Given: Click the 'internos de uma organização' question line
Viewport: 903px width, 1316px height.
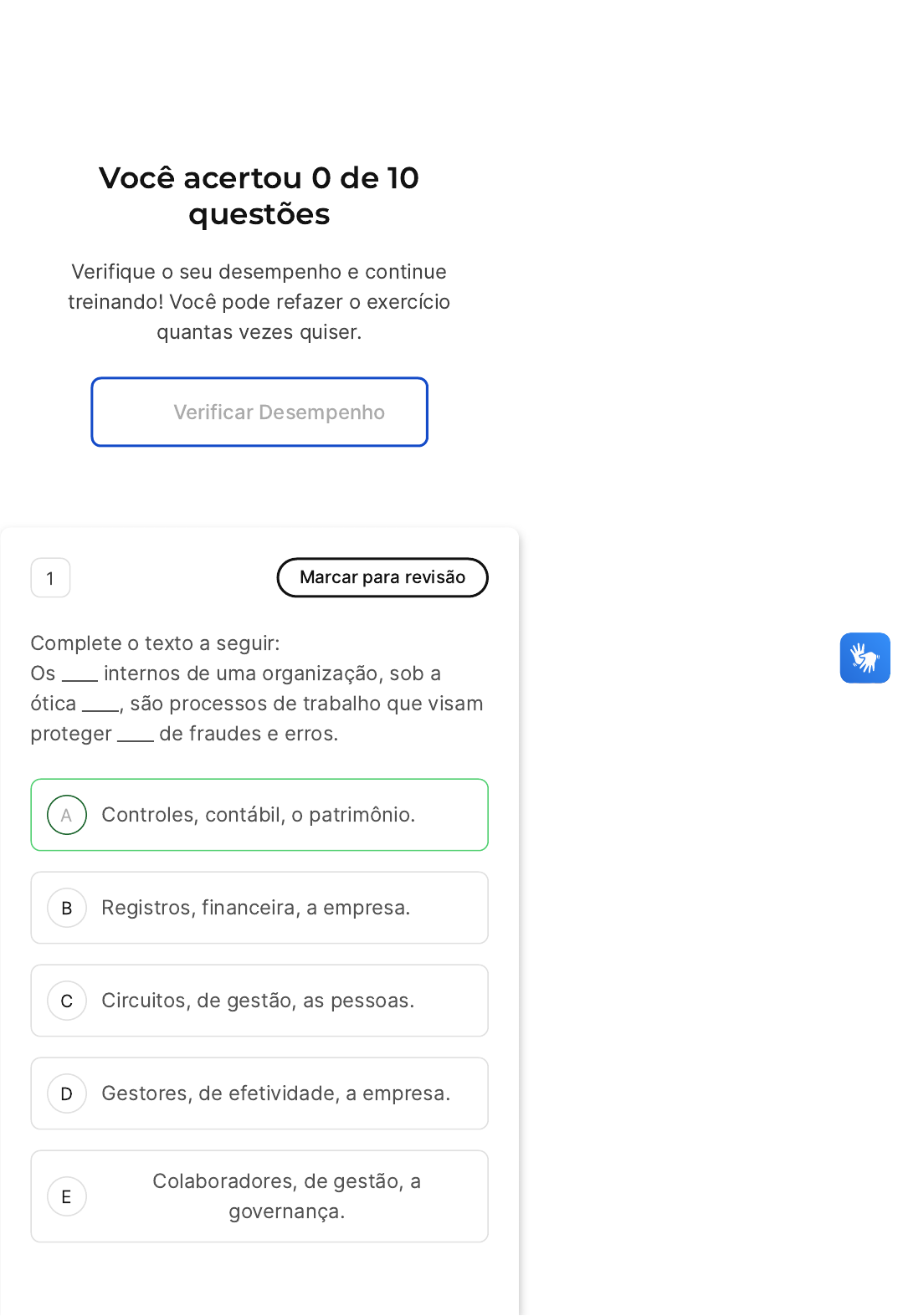Looking at the screenshot, I should tap(272, 673).
